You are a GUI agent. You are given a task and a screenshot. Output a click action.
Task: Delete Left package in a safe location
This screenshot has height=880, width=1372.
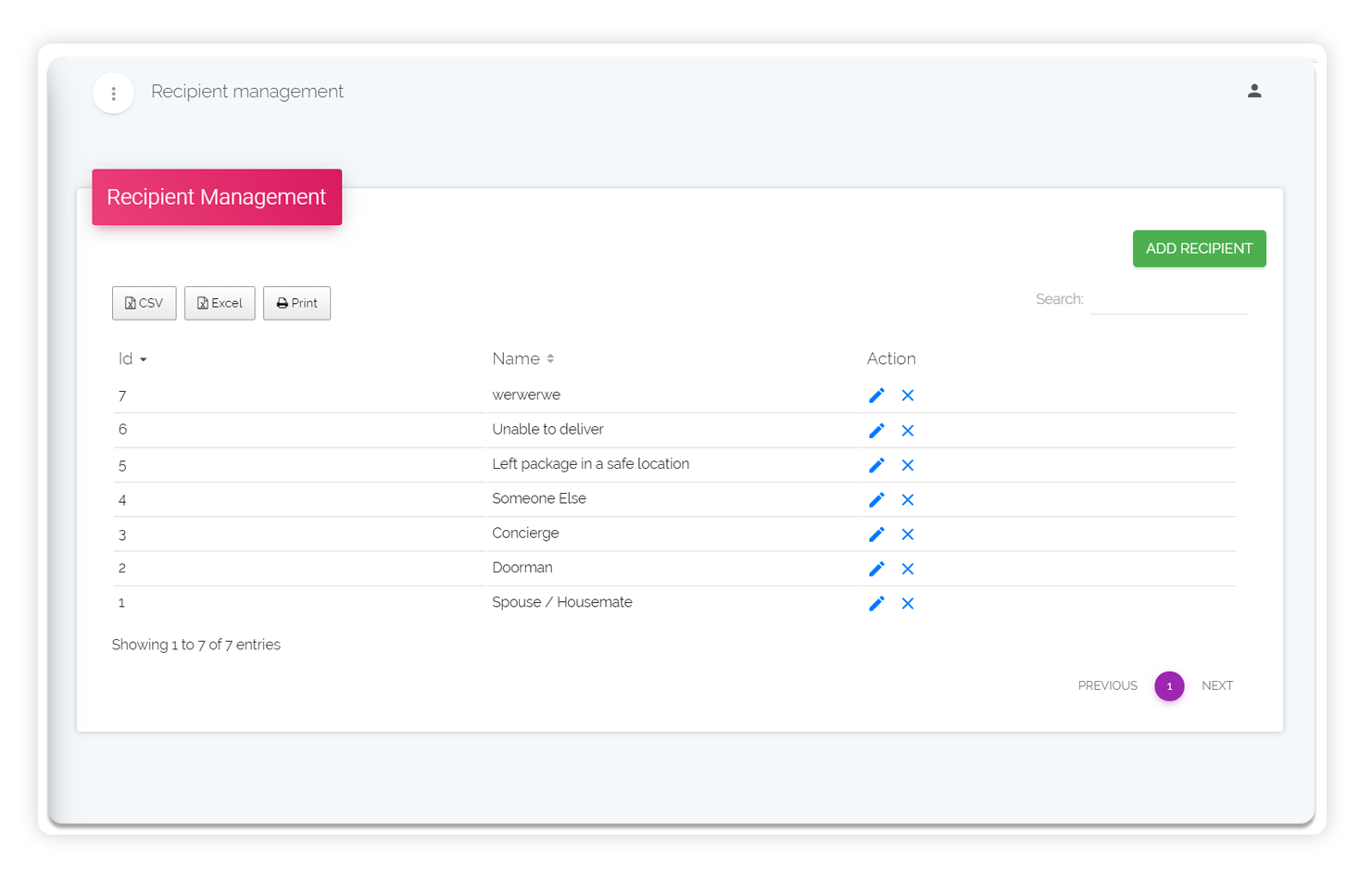(x=908, y=465)
